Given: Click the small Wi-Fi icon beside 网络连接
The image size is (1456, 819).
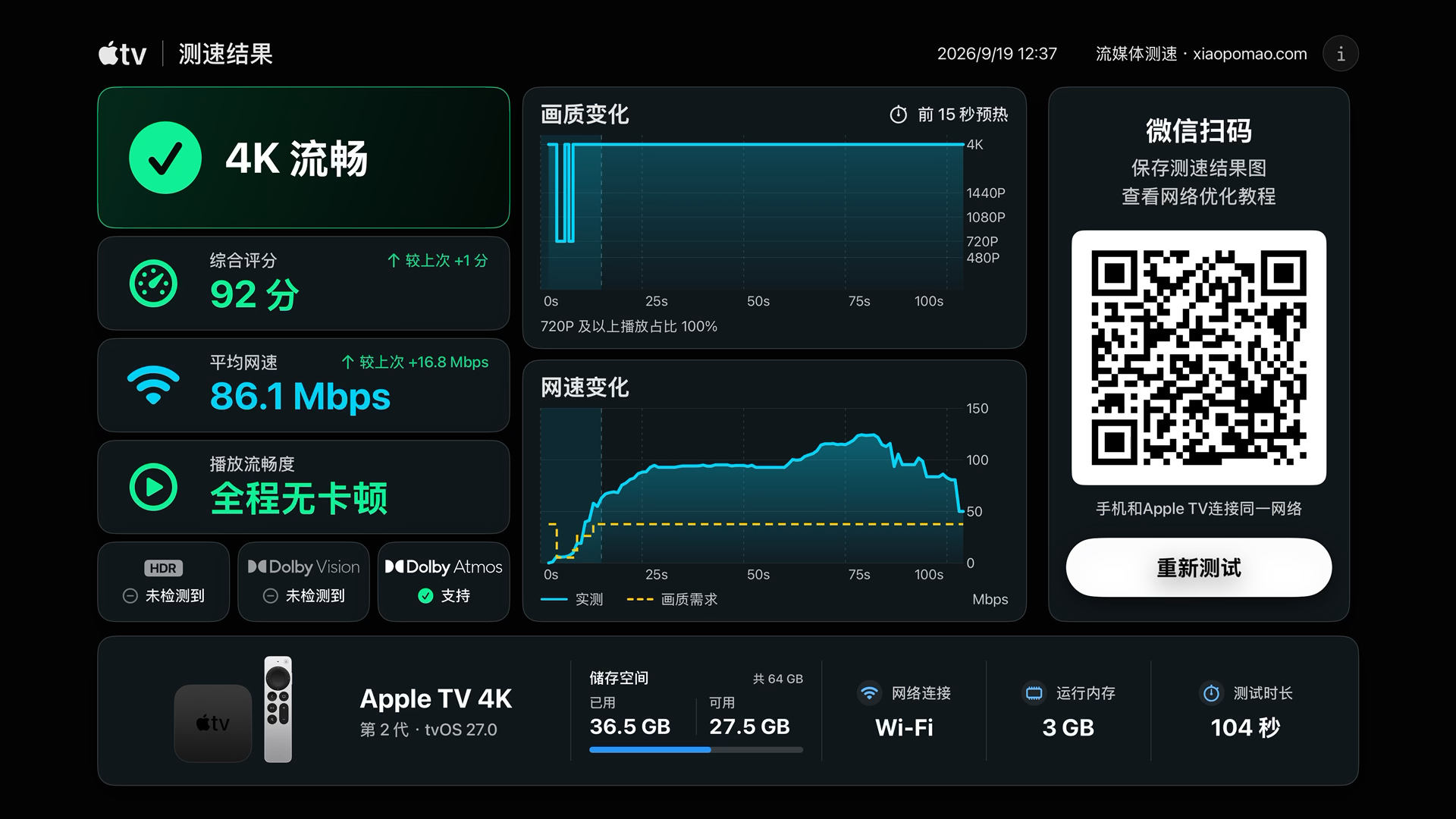Looking at the screenshot, I should tap(870, 693).
